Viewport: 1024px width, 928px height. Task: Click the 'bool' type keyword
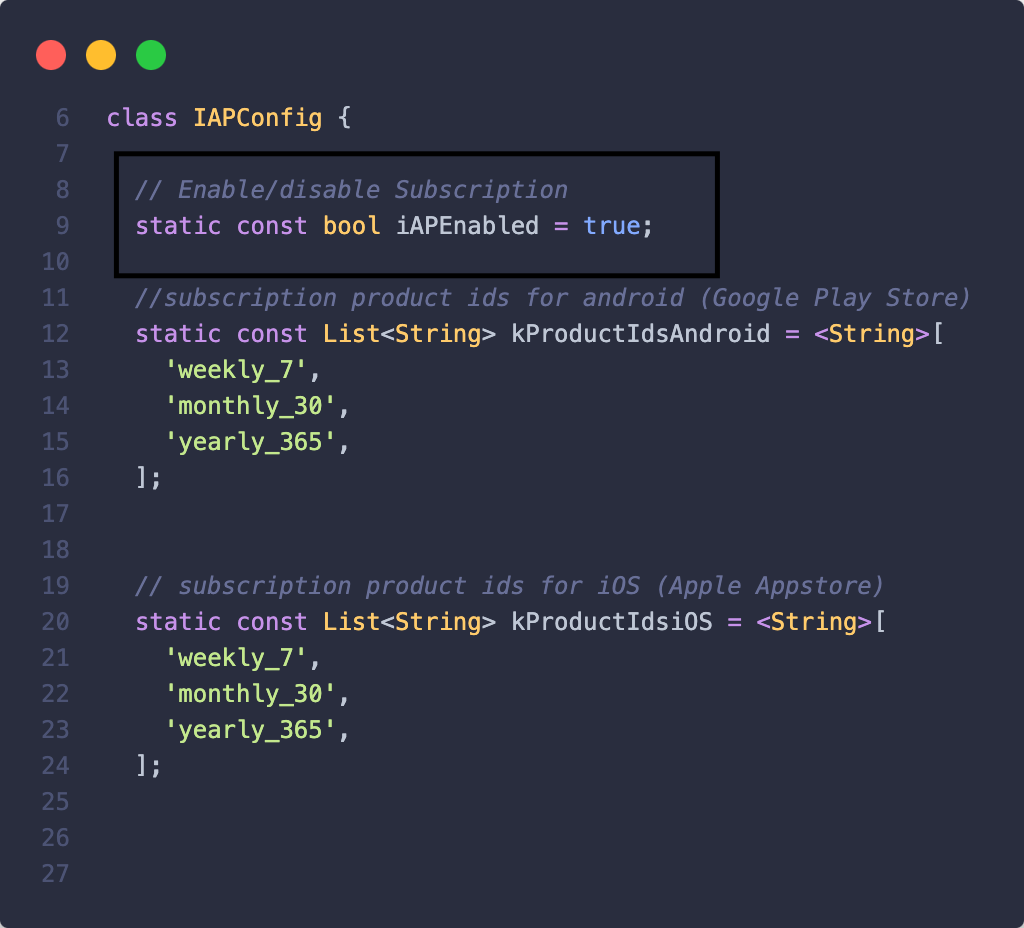click(x=351, y=226)
